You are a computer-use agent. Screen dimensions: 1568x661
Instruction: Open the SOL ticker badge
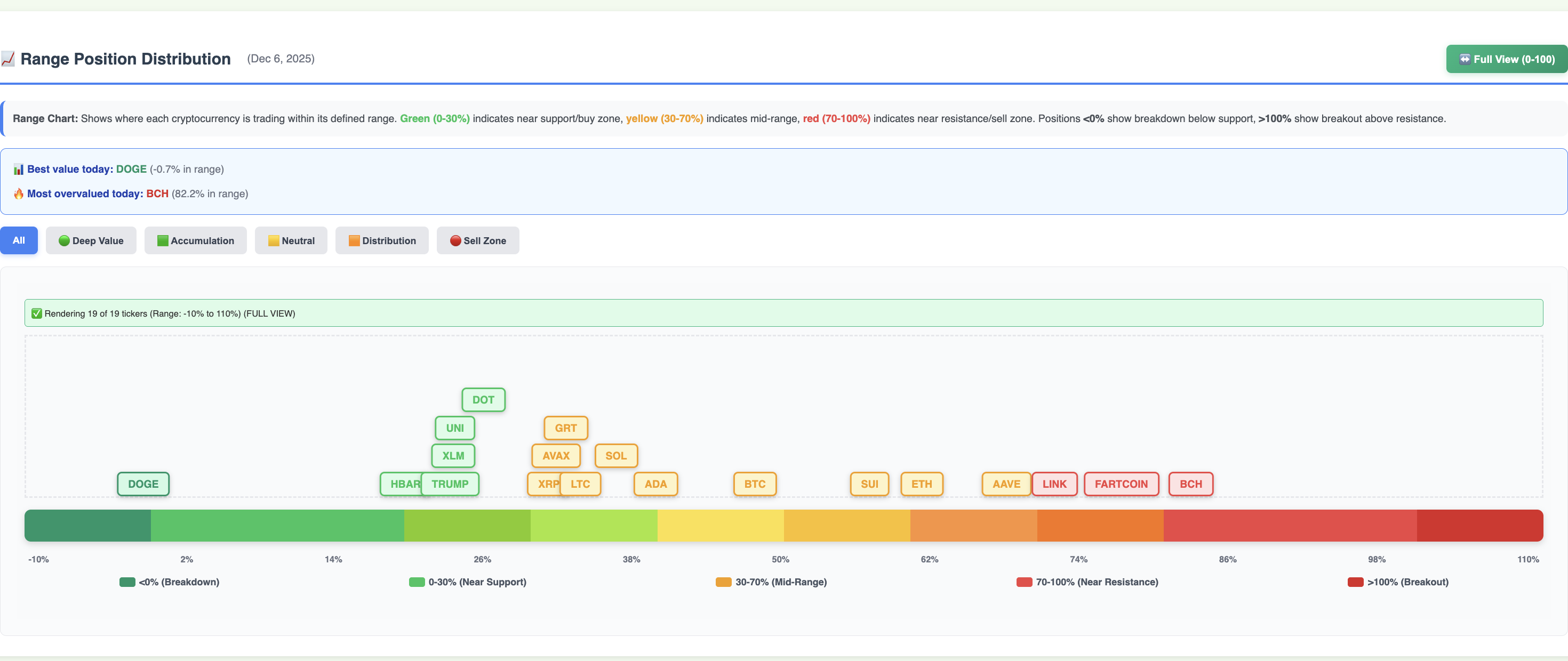click(x=615, y=456)
